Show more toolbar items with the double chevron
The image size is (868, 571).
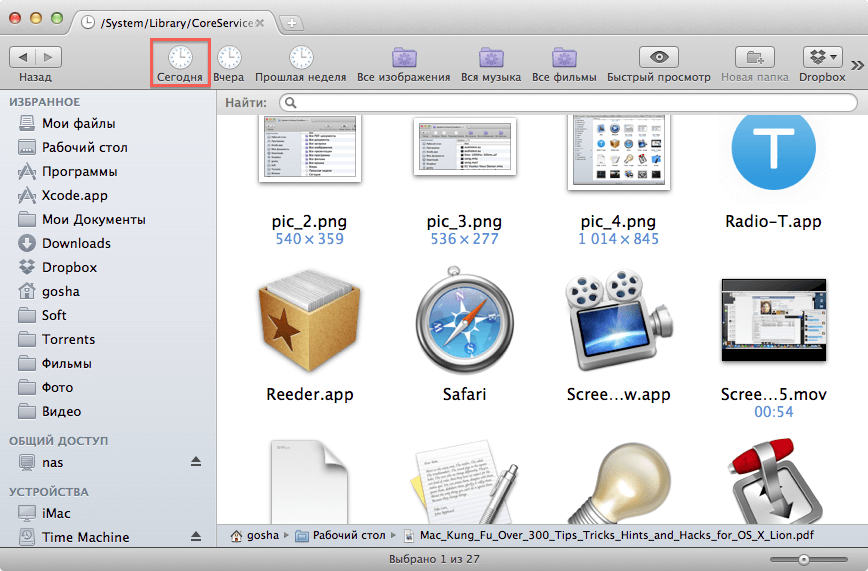[x=857, y=65]
